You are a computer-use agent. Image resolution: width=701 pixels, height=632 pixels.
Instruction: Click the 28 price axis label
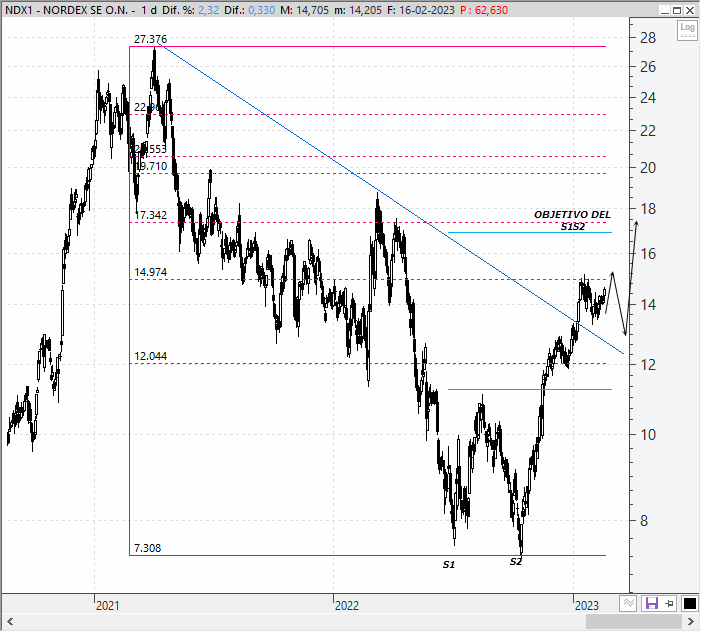648,38
